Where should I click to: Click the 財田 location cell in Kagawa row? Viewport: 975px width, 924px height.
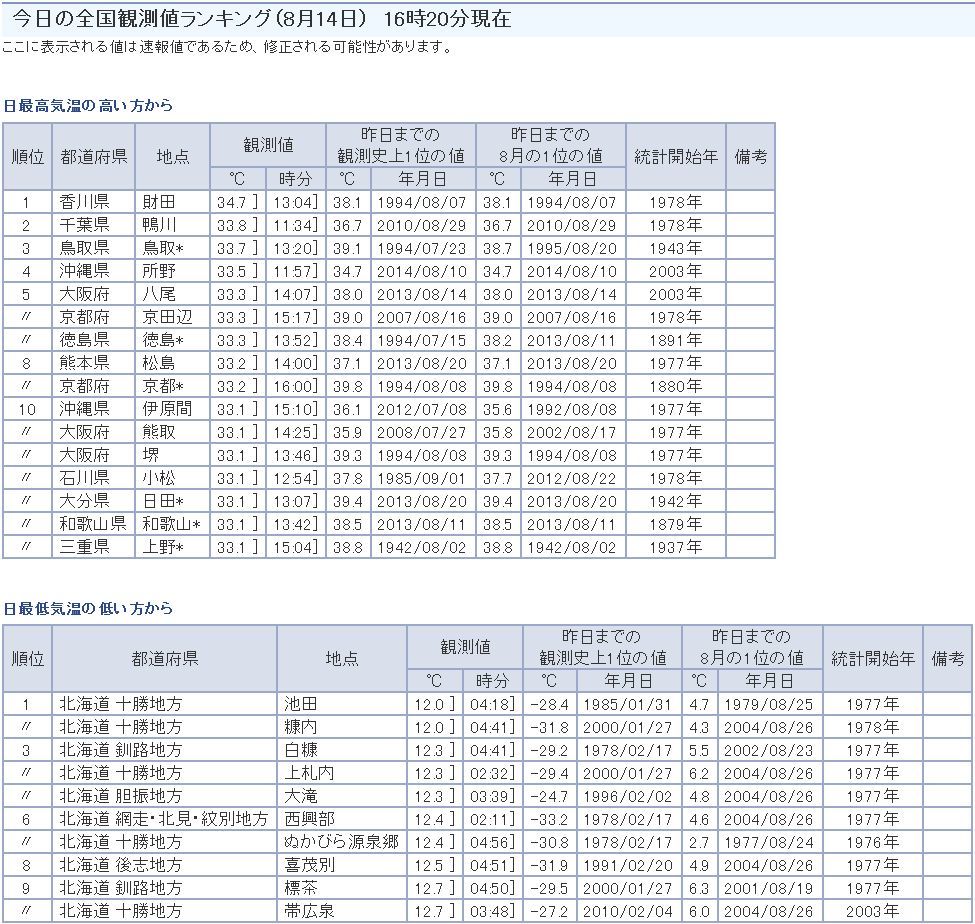tap(159, 202)
